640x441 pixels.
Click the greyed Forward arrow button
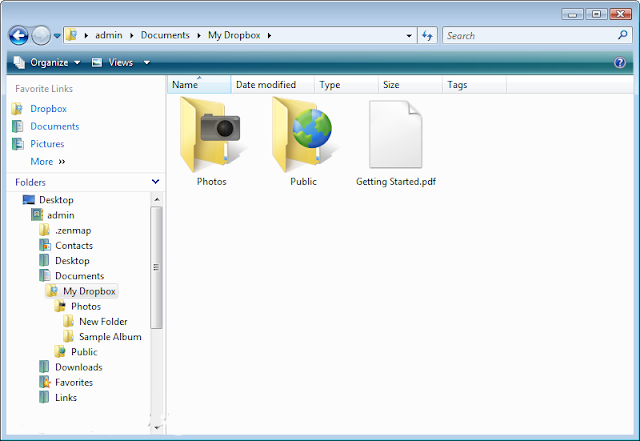(41, 36)
